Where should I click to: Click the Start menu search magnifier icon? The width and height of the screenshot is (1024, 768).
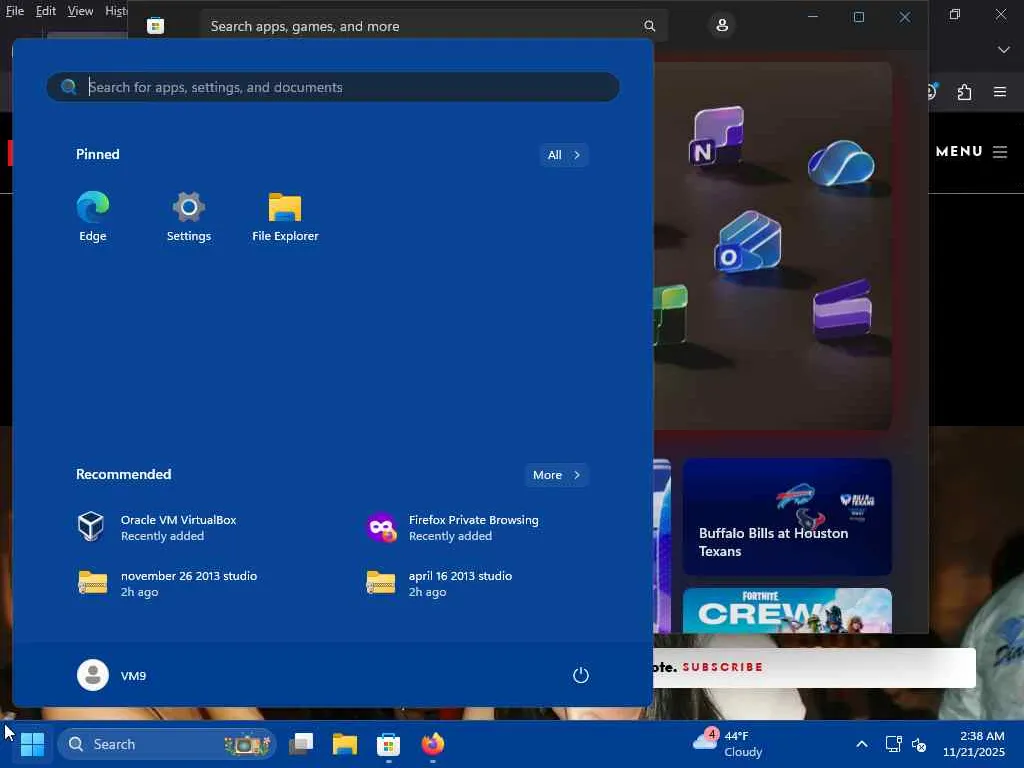69,87
